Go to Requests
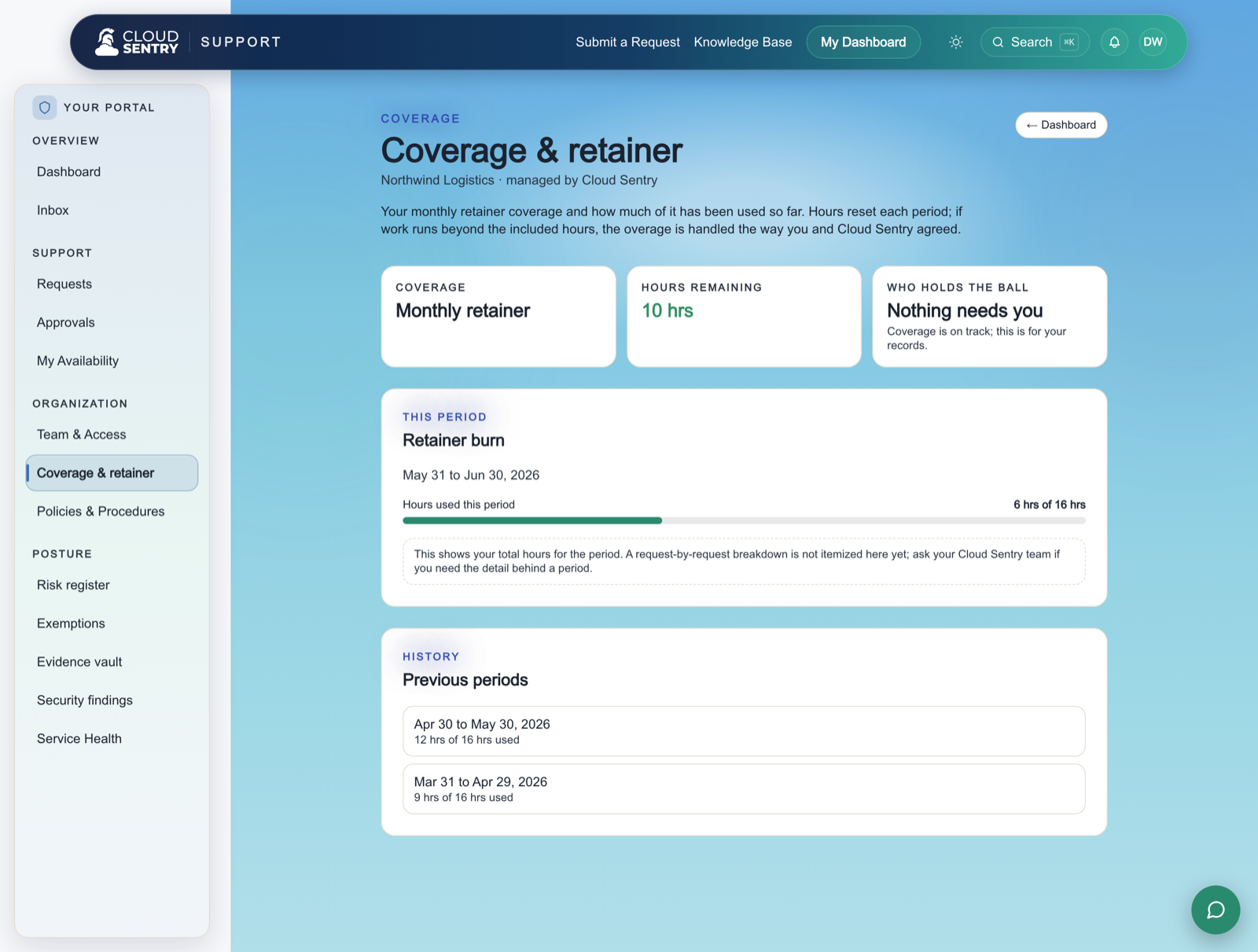 point(112,285)
